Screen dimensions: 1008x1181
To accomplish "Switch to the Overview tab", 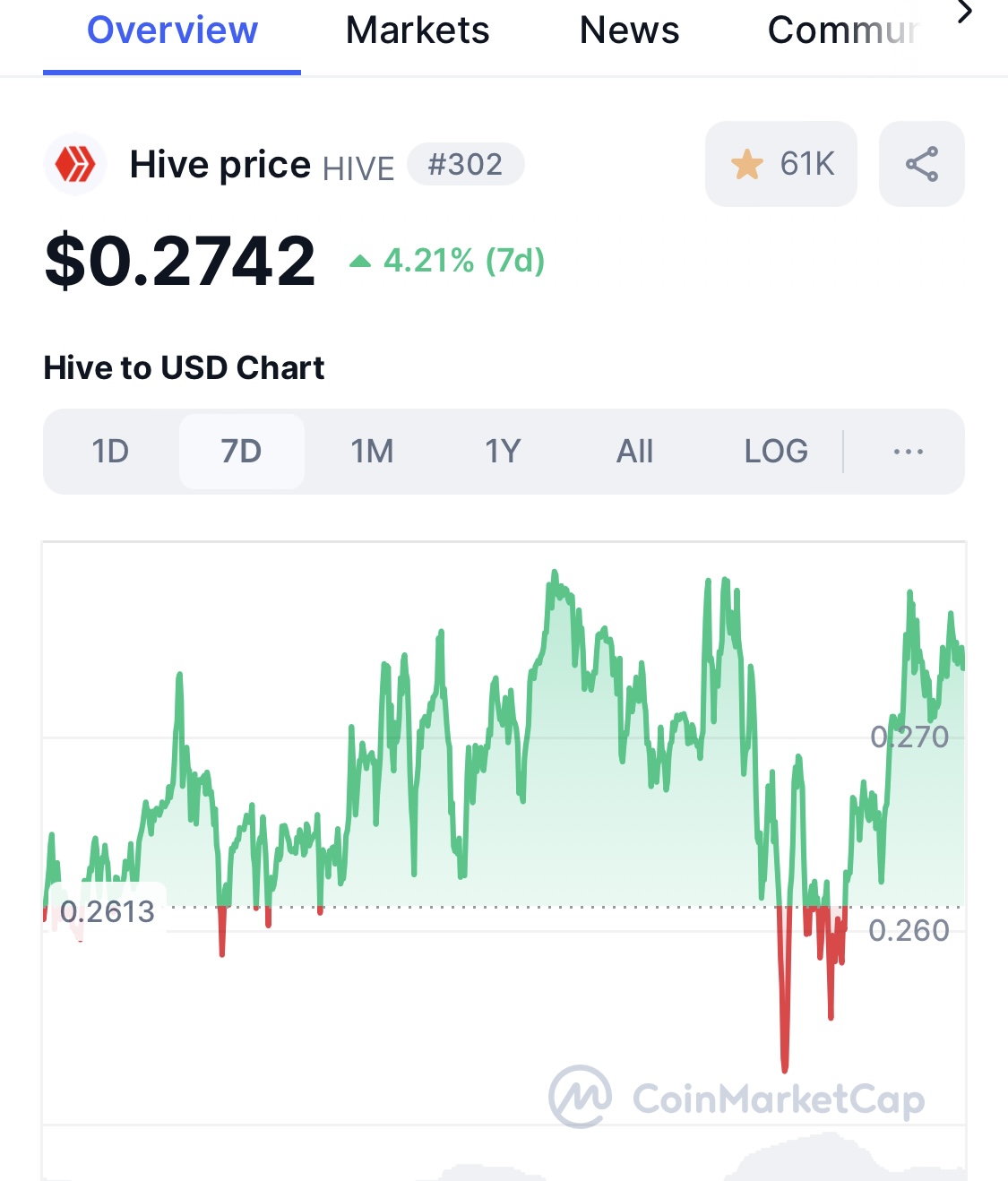I will click(172, 31).
